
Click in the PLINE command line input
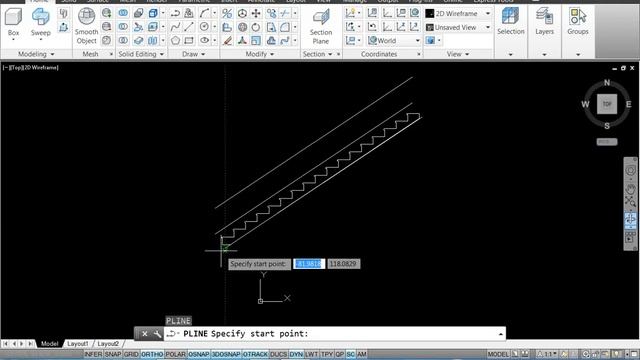click(x=335, y=334)
